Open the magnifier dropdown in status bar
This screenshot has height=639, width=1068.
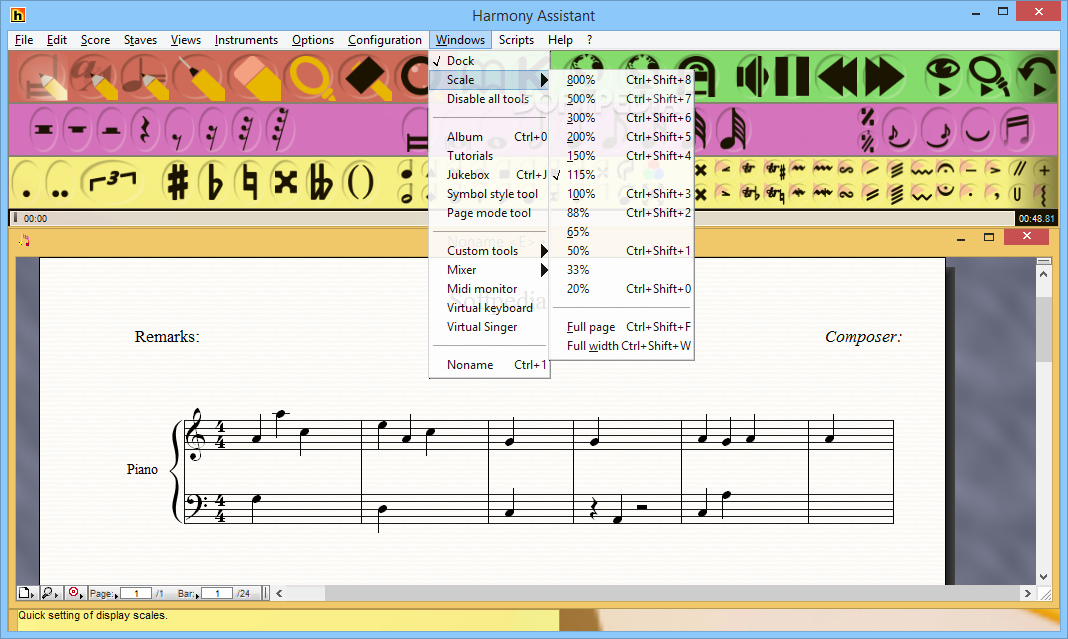pos(50,593)
